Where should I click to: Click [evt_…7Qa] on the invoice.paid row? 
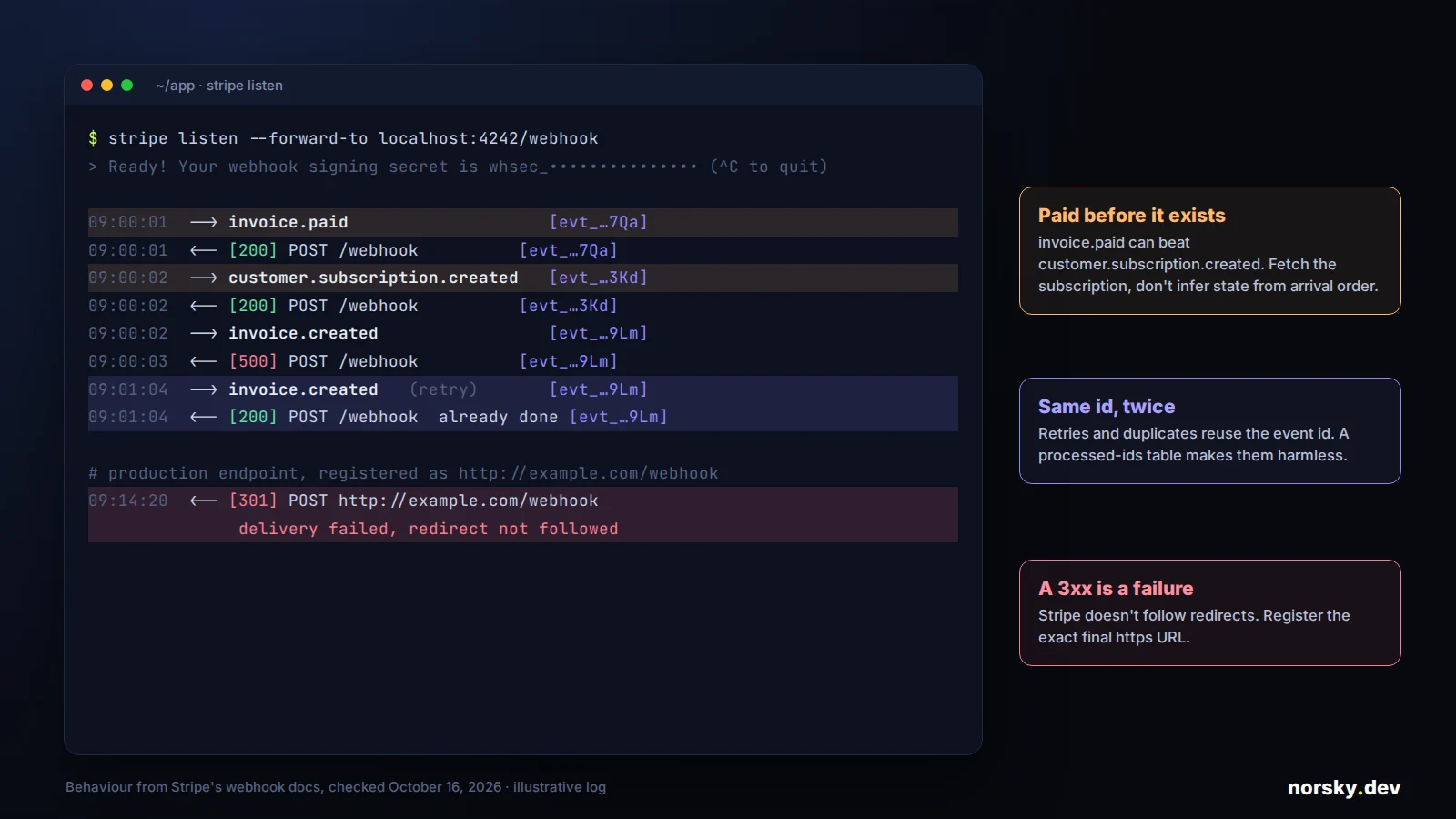point(599,222)
